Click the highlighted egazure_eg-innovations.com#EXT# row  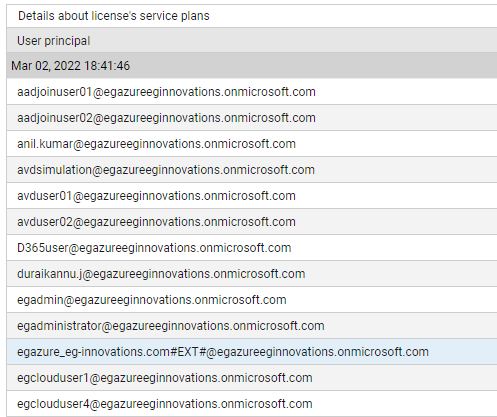[x=252, y=352]
